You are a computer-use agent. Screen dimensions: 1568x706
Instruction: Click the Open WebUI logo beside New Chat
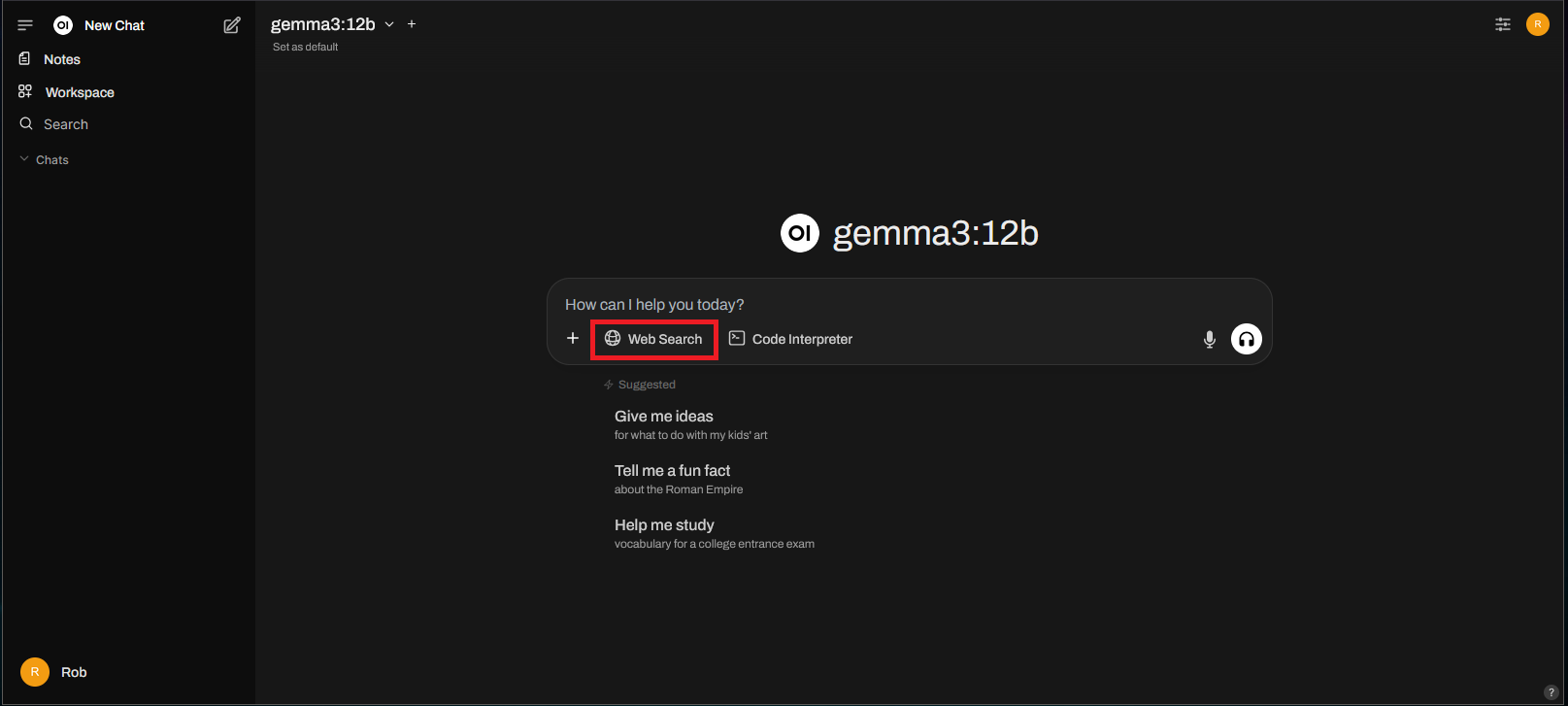(x=63, y=25)
